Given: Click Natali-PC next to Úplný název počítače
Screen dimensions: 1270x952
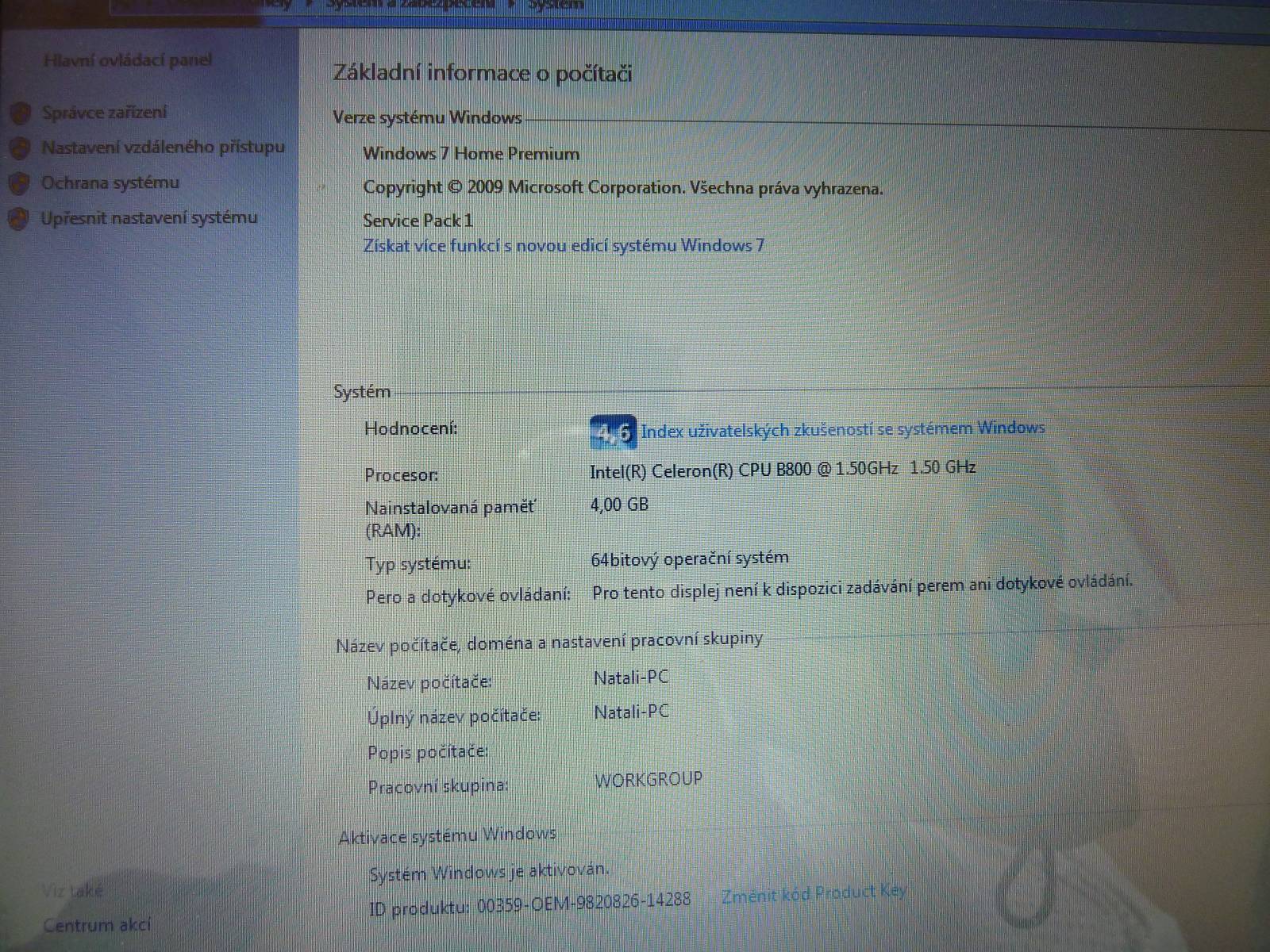Looking at the screenshot, I should 631,712.
